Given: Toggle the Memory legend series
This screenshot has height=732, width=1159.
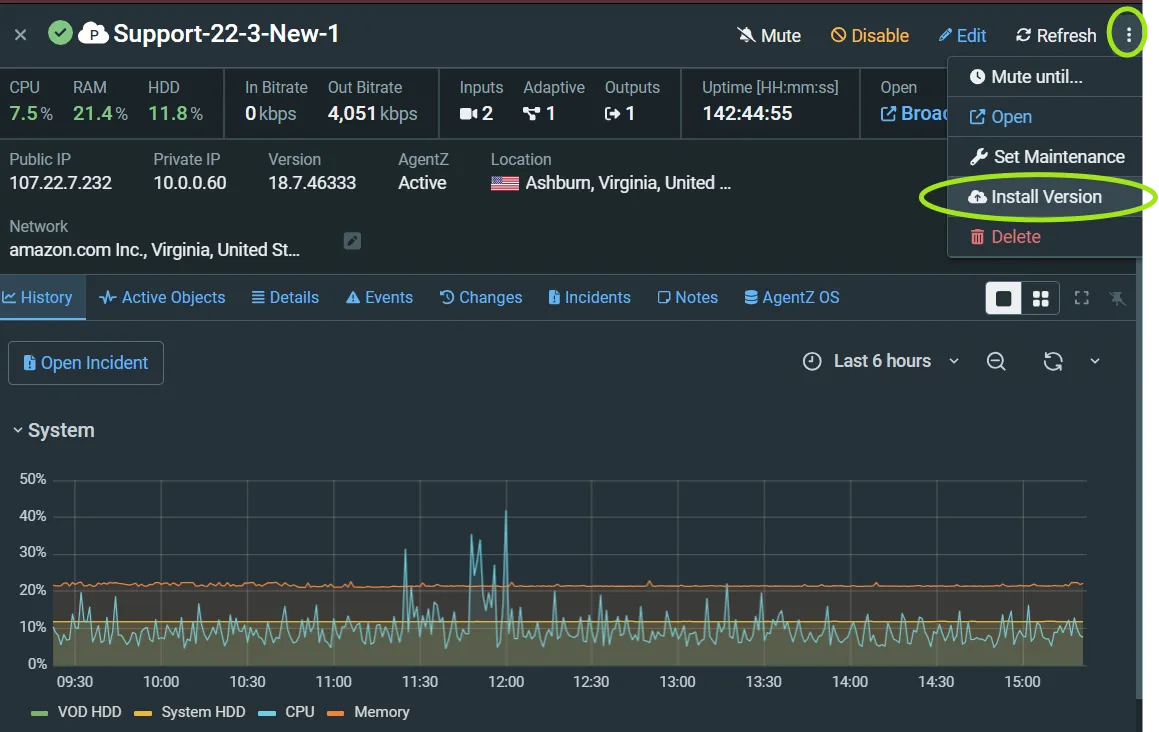Looking at the screenshot, I should coord(368,712).
